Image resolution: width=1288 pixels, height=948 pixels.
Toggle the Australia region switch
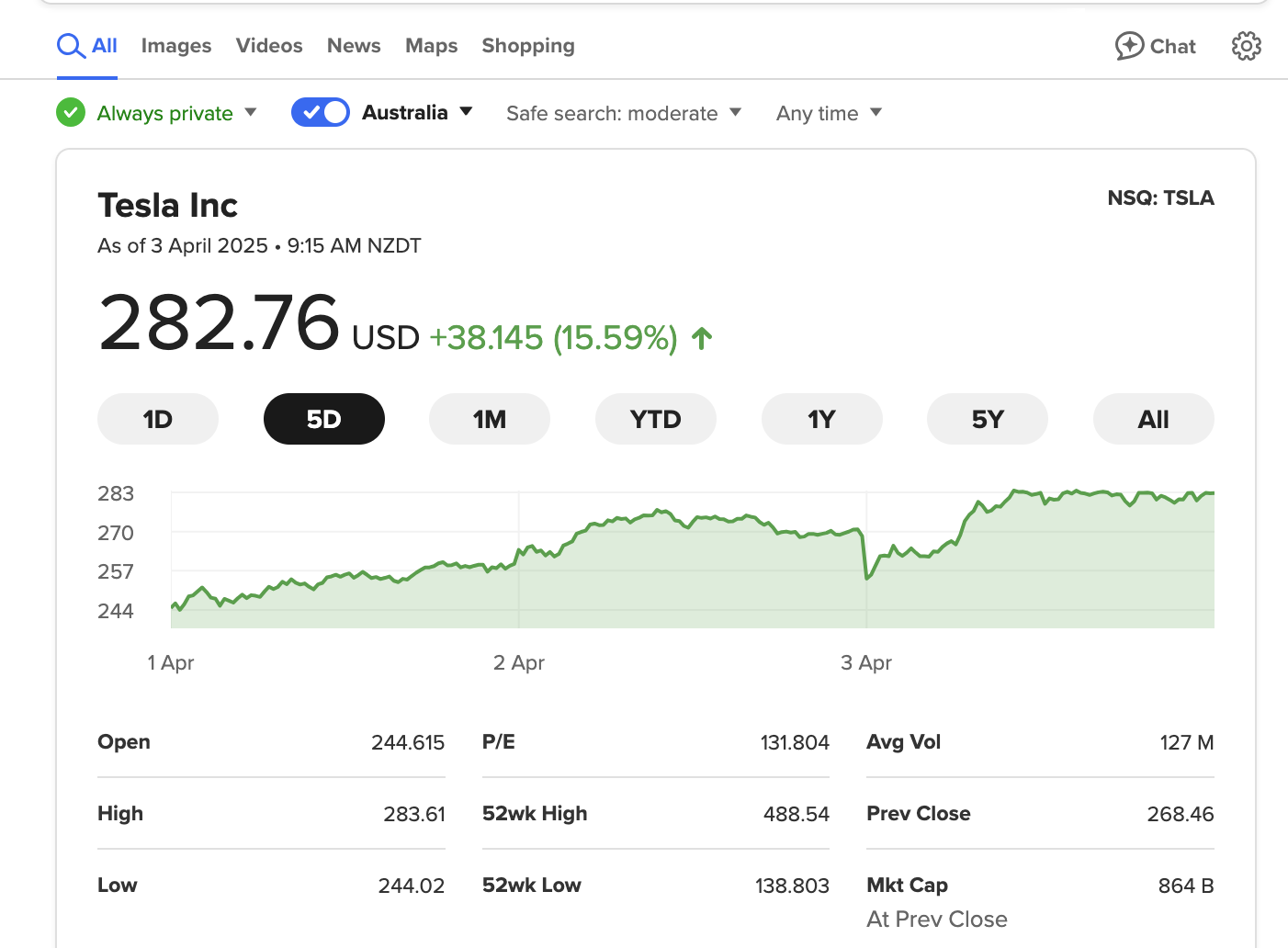(x=321, y=112)
